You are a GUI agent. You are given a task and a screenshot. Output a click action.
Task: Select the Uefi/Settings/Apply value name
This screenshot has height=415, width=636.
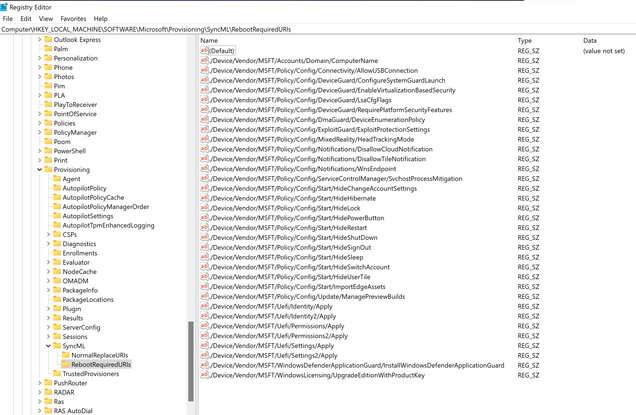pyautogui.click(x=272, y=346)
